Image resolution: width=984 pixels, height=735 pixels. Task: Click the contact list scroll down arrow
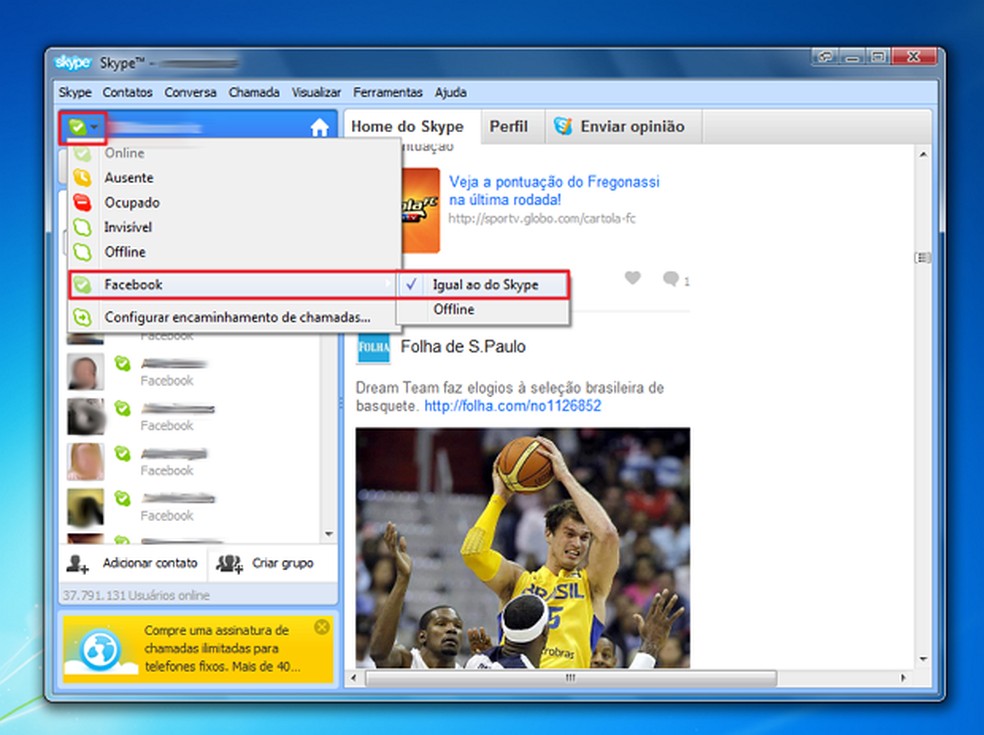[x=329, y=534]
